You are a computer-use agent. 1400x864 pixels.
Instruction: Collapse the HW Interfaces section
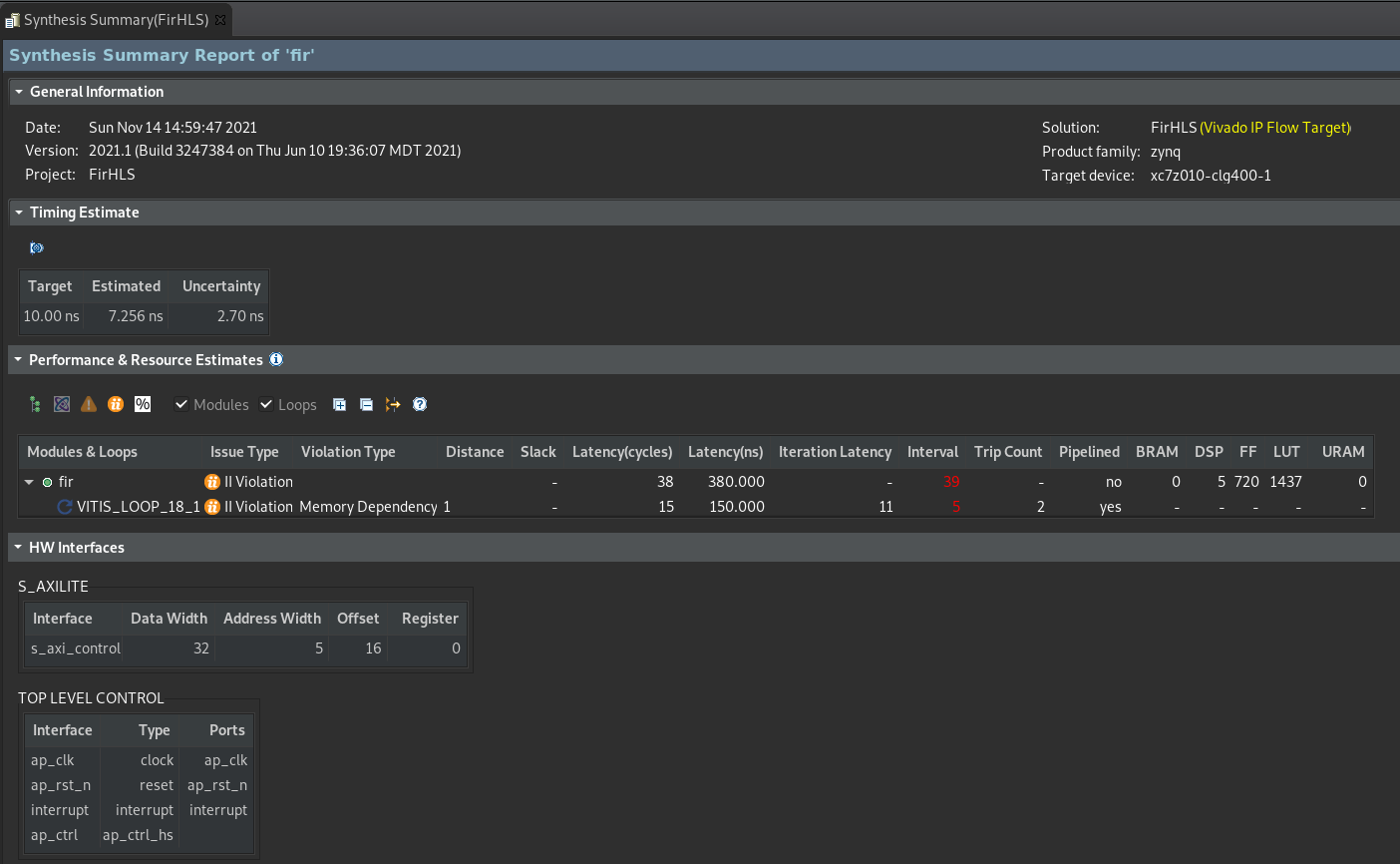point(18,548)
